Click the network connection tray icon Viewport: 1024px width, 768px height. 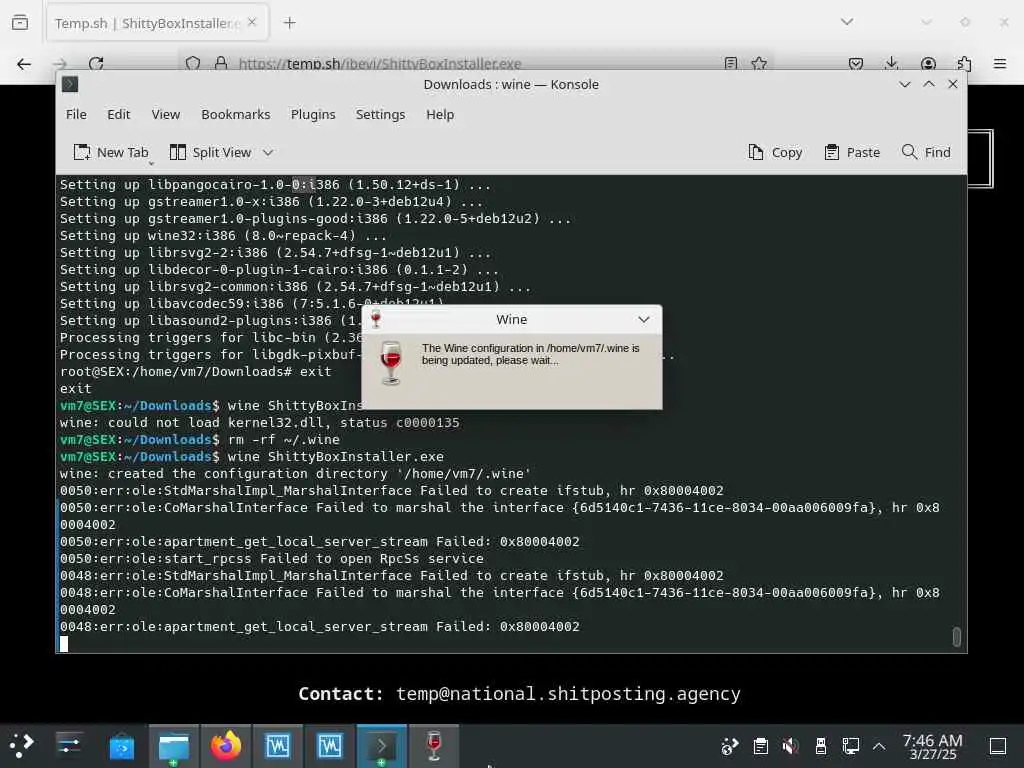click(x=850, y=746)
